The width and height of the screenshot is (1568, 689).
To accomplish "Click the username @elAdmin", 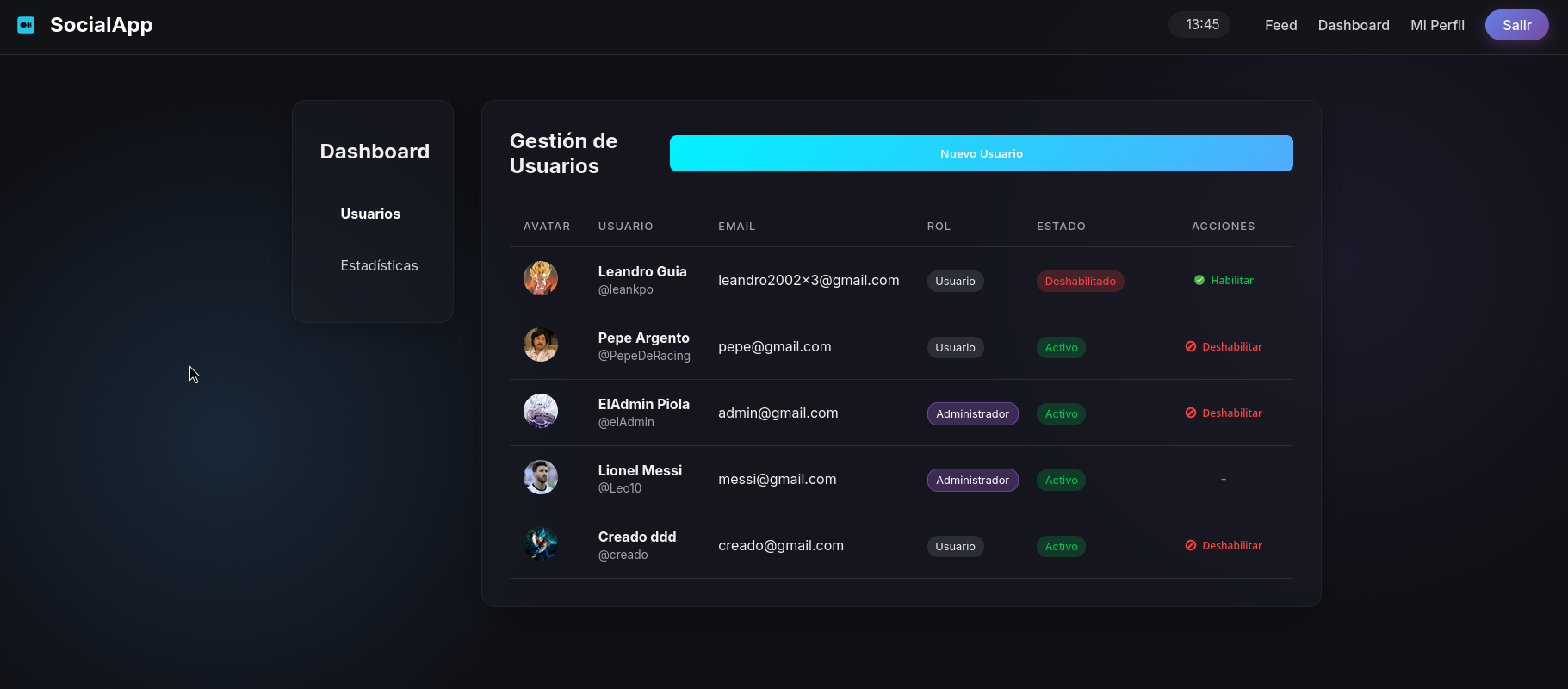I will pos(626,422).
